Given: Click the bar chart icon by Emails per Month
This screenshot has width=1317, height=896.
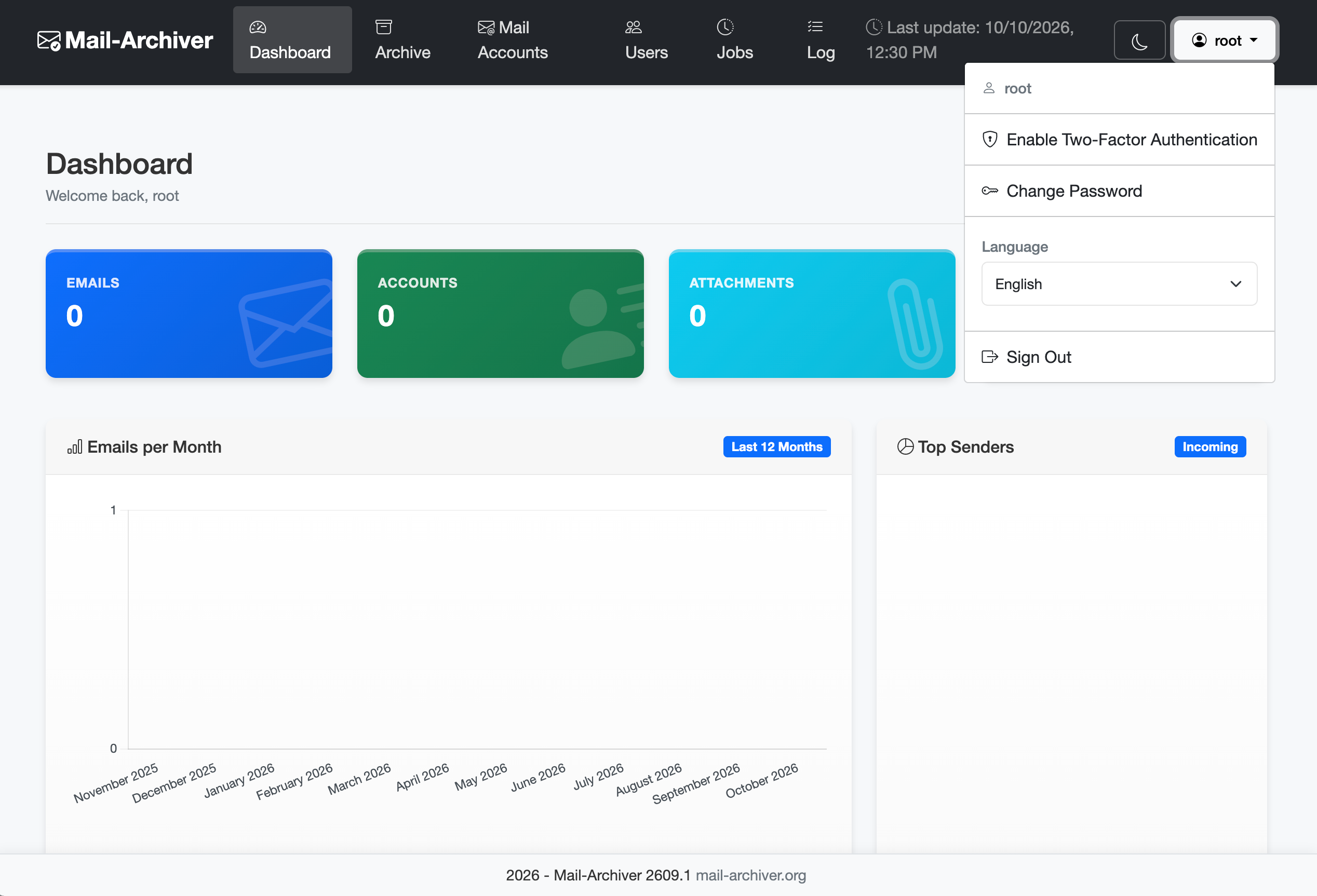Looking at the screenshot, I should [75, 447].
